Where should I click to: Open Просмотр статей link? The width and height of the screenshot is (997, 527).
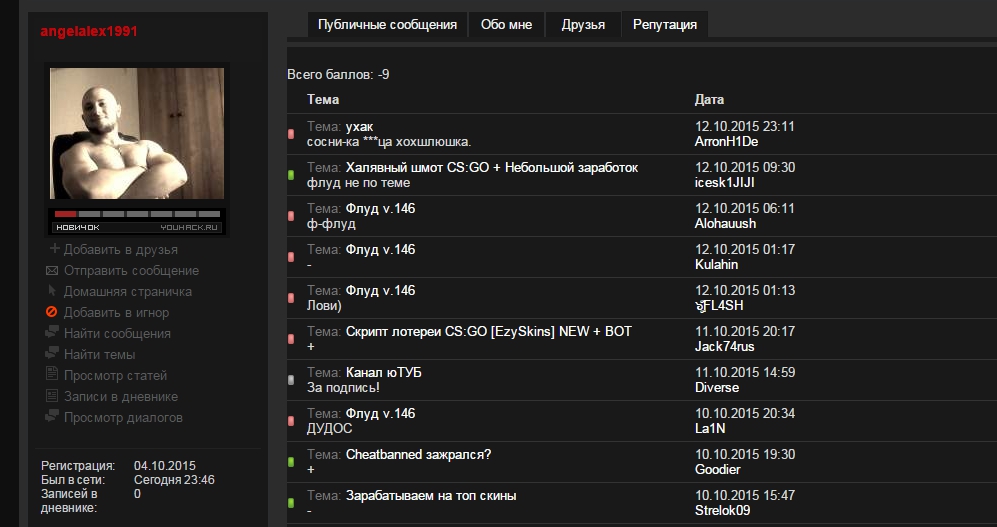[x=115, y=376]
